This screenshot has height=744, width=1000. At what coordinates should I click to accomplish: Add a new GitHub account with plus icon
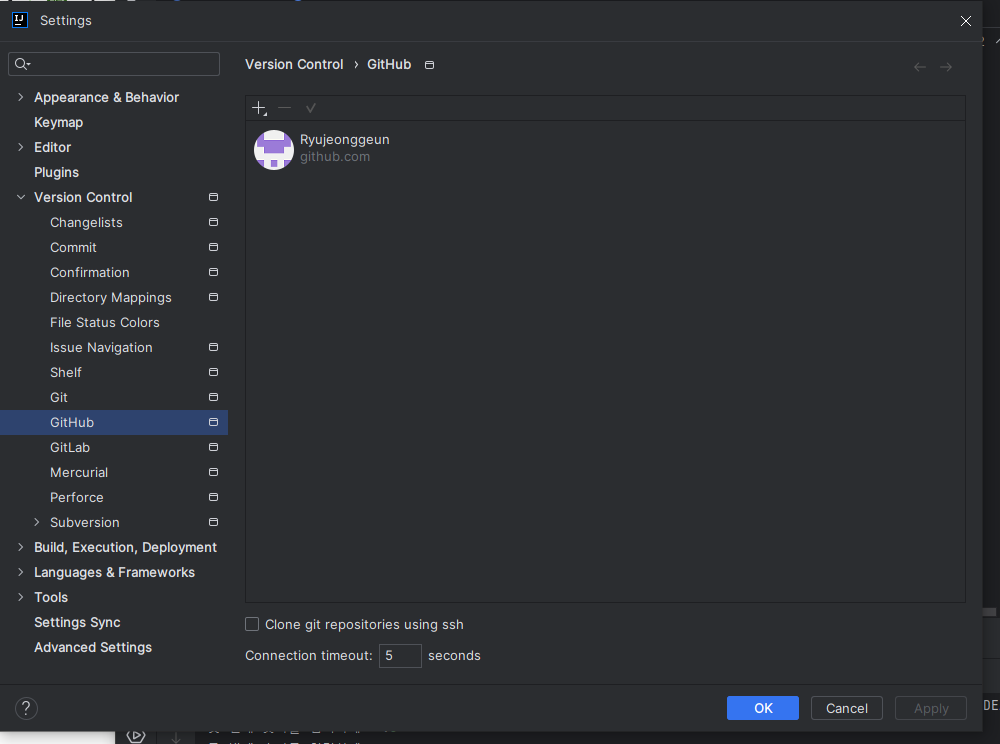click(260, 108)
